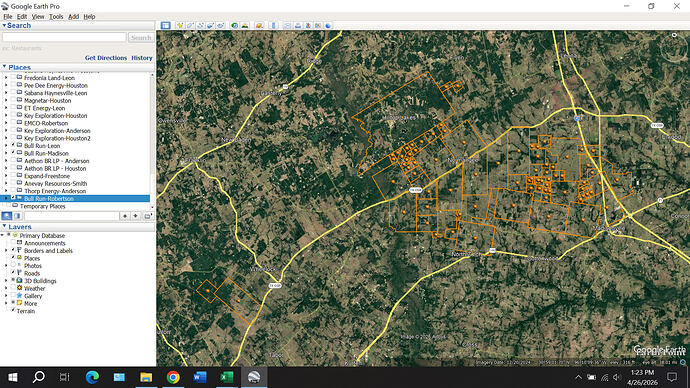
Task: Click View in Google Maps icon
Action: click(318, 26)
